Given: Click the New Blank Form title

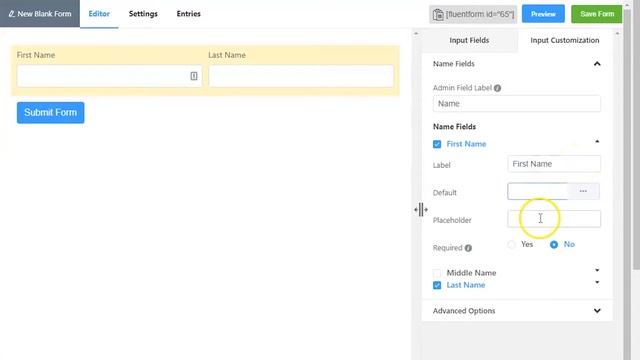Looking at the screenshot, I should [x=44, y=14].
